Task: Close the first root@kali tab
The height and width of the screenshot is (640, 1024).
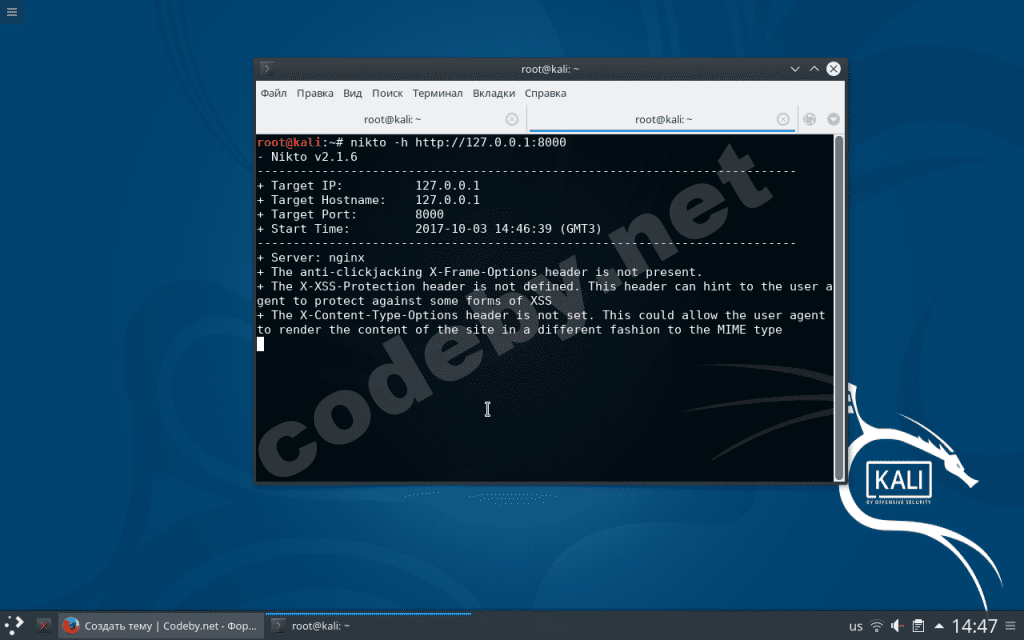Action: 512,119
